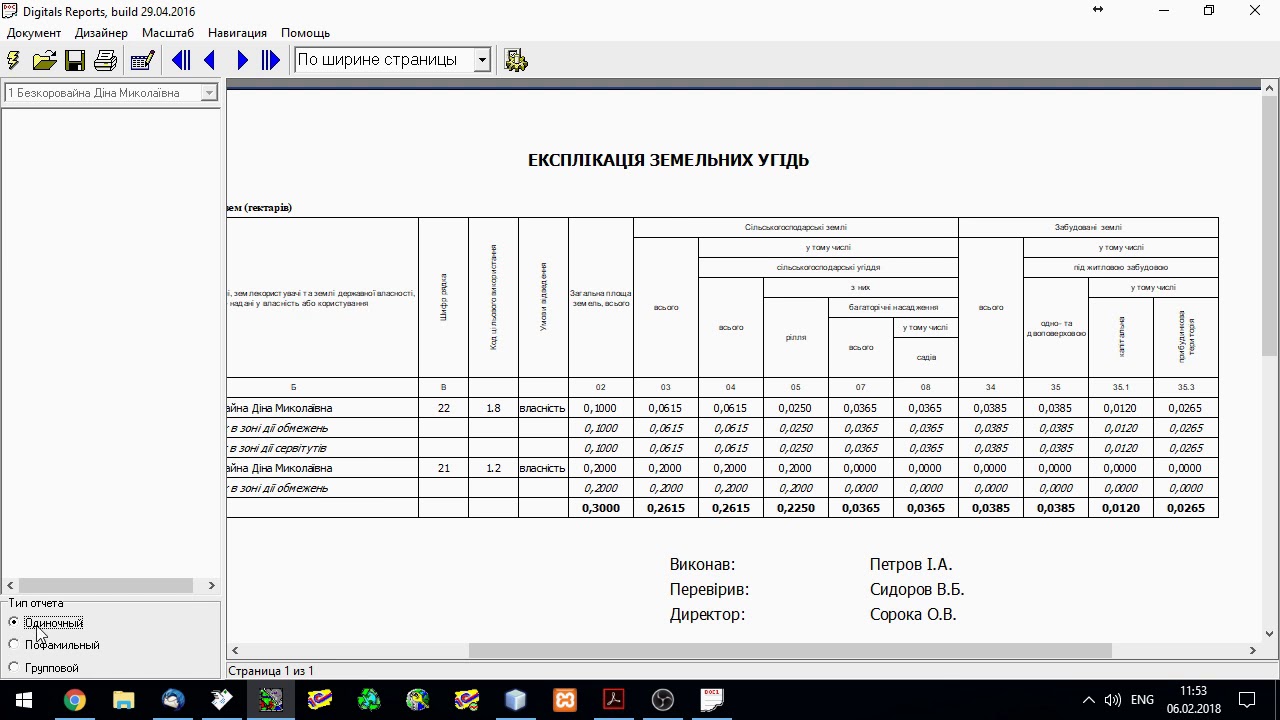Click the label Виконав:
This screenshot has width=1280, height=720.
coord(702,565)
